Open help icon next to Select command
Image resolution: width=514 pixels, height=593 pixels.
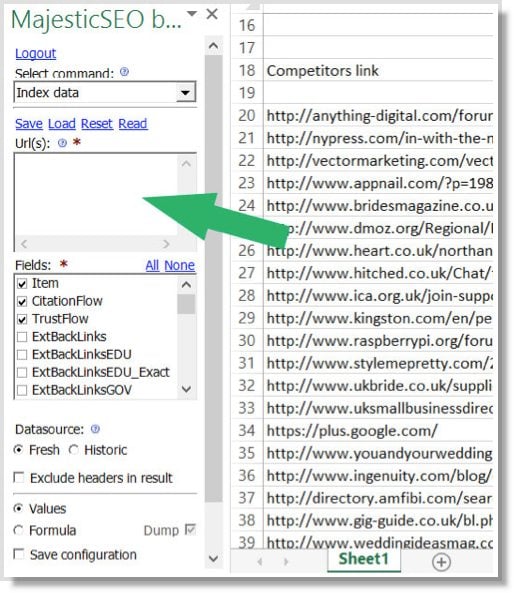tap(124, 71)
